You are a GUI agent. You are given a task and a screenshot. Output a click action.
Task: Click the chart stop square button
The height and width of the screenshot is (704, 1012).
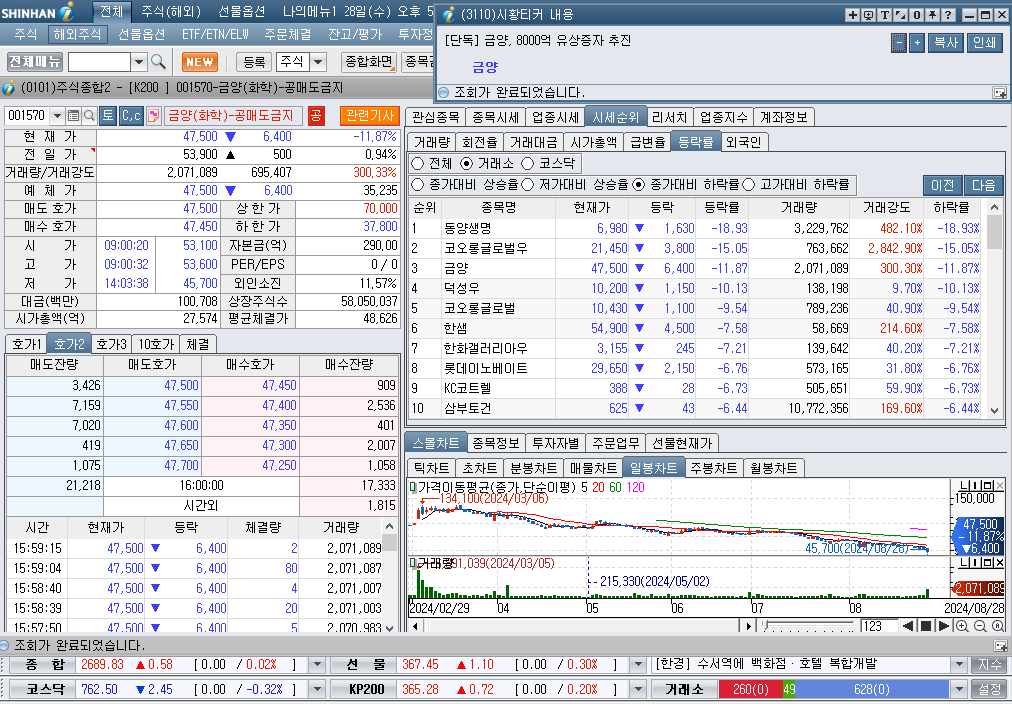(x=926, y=626)
